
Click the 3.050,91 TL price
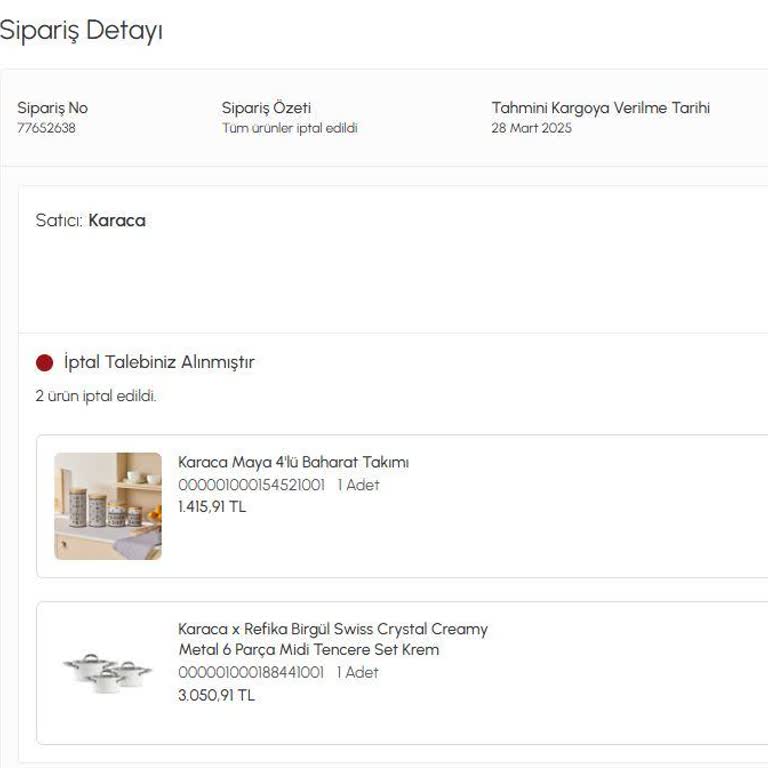point(216,695)
